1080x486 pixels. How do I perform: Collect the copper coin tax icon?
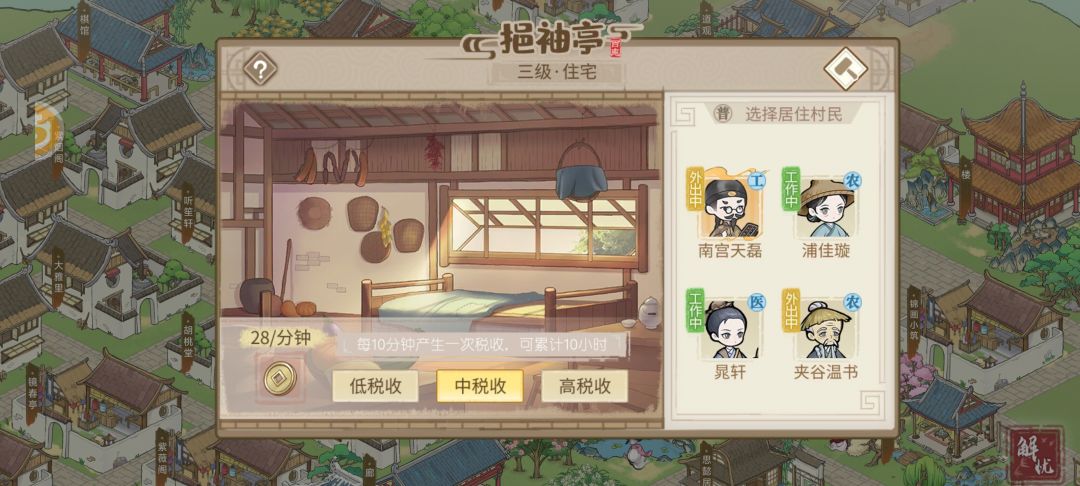(279, 378)
